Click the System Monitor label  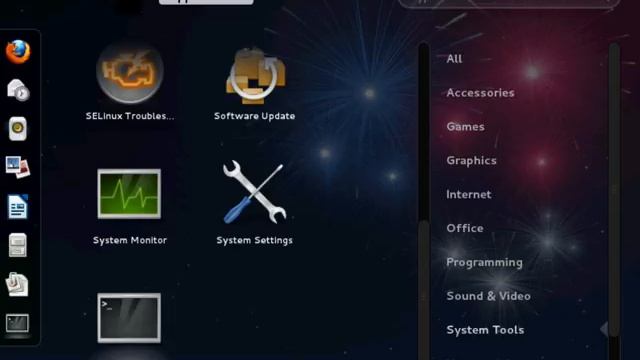coord(130,240)
